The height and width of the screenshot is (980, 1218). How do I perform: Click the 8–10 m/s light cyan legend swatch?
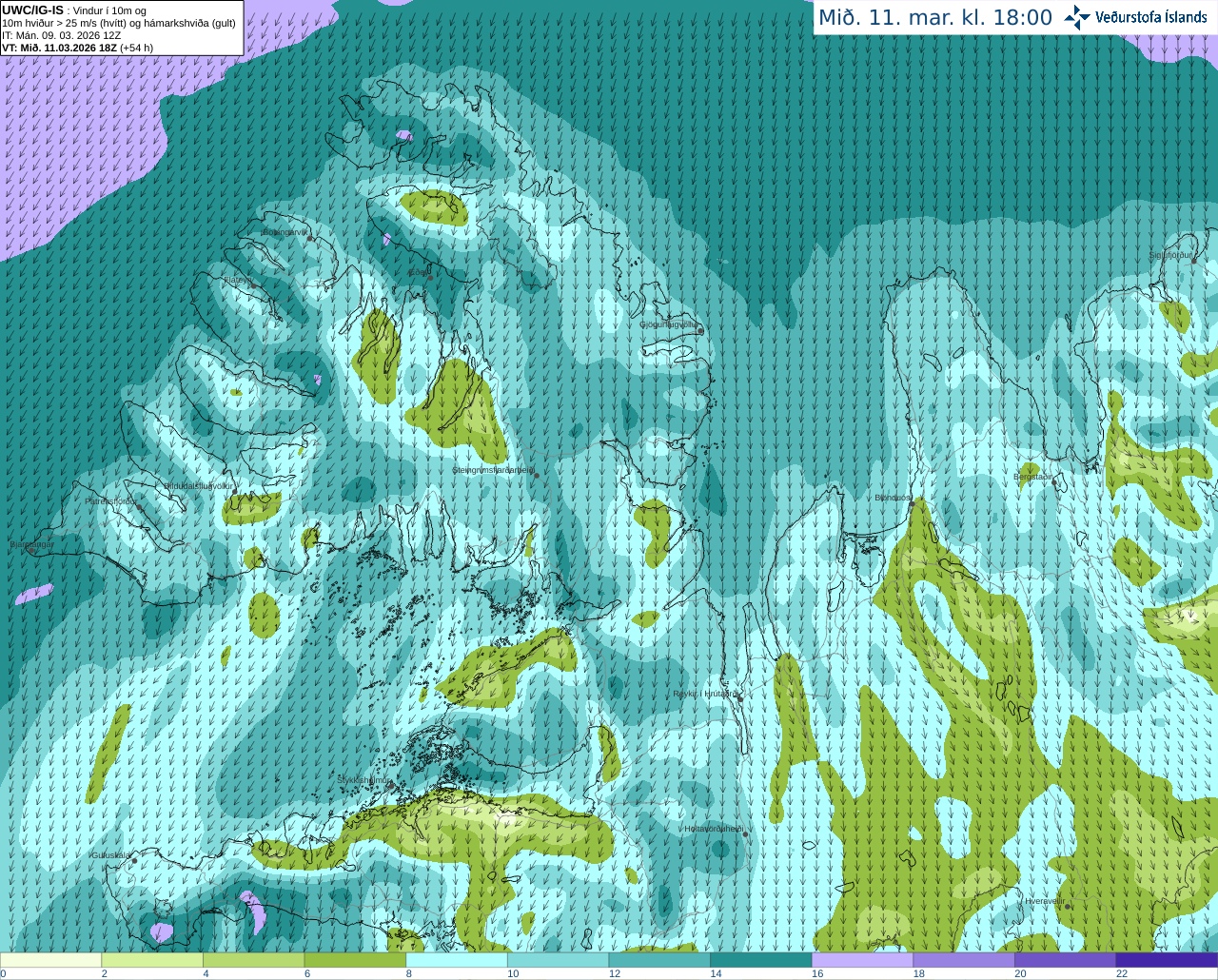click(x=457, y=960)
